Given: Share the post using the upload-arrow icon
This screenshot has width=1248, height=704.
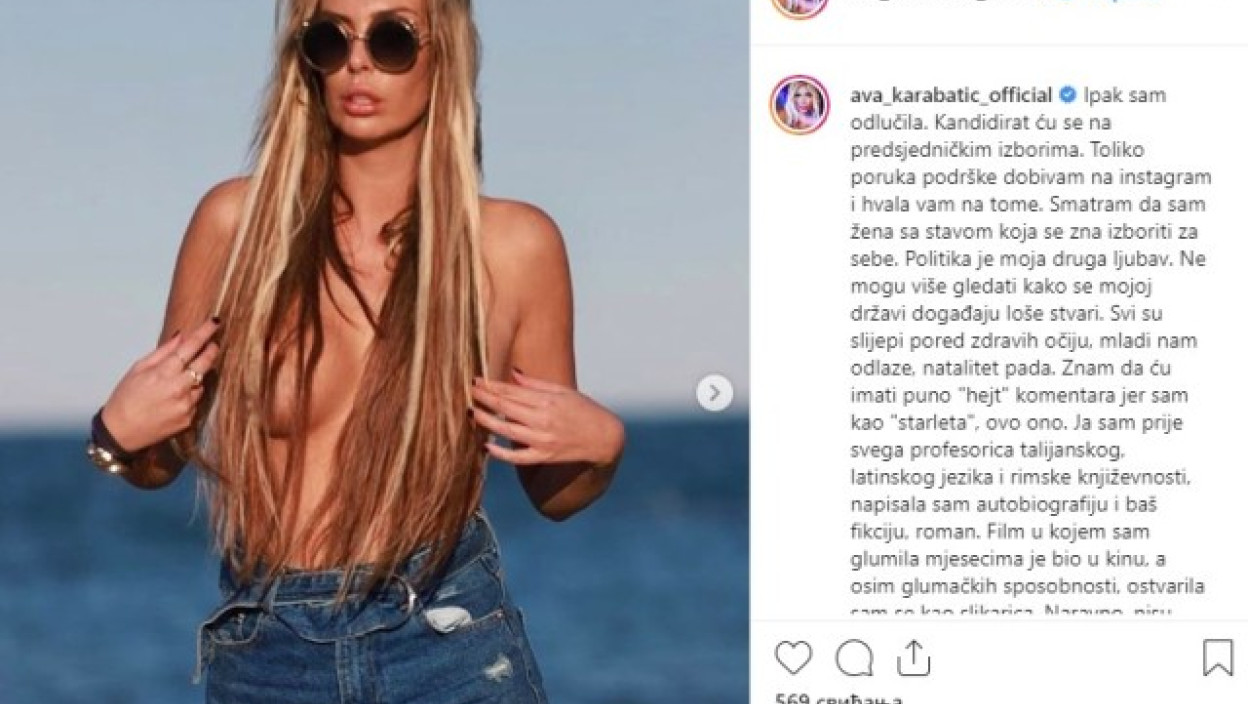Looking at the screenshot, I should coord(913,658).
